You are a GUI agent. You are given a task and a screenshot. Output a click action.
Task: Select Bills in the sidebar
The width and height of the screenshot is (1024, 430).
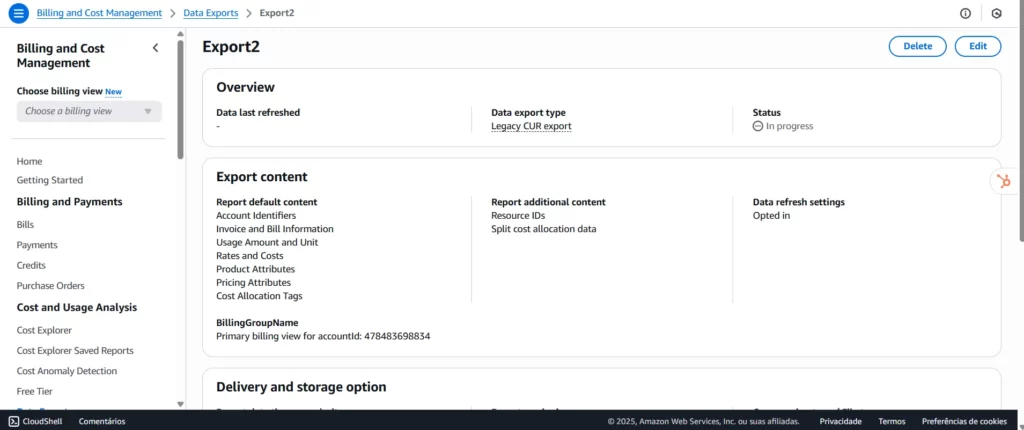point(25,225)
